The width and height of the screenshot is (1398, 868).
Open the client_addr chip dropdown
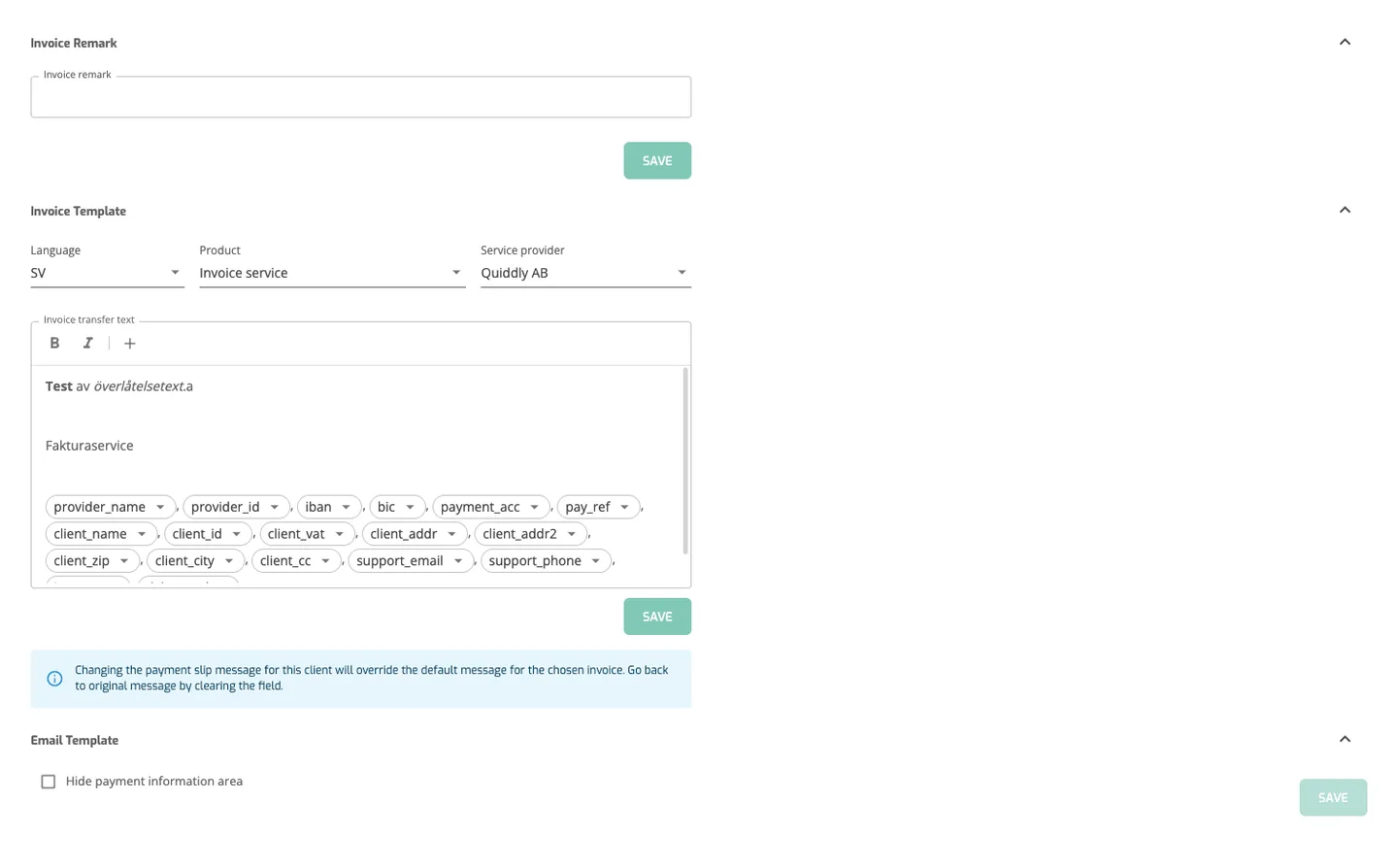click(451, 534)
